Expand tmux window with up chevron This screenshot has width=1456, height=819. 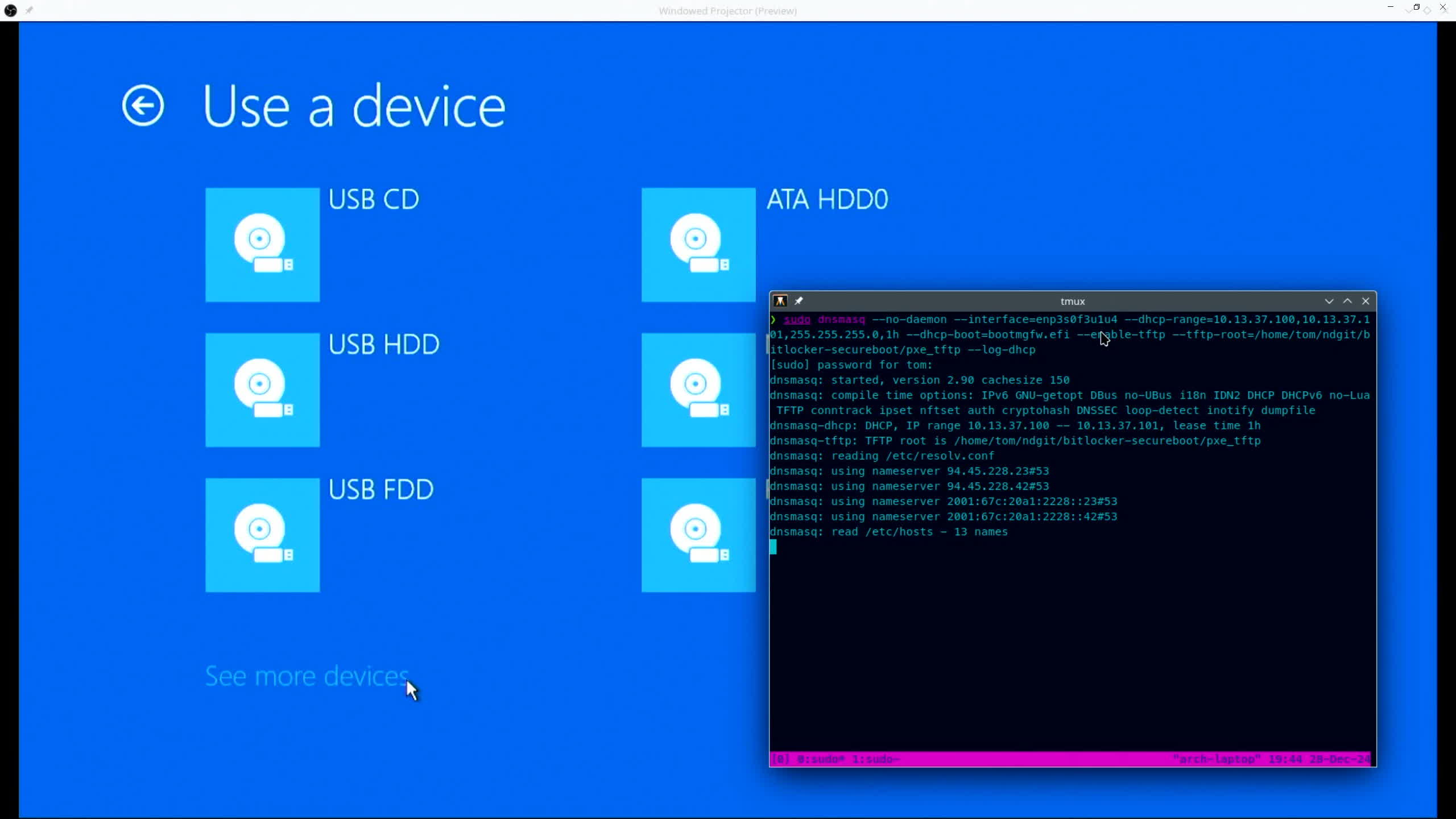1347,301
